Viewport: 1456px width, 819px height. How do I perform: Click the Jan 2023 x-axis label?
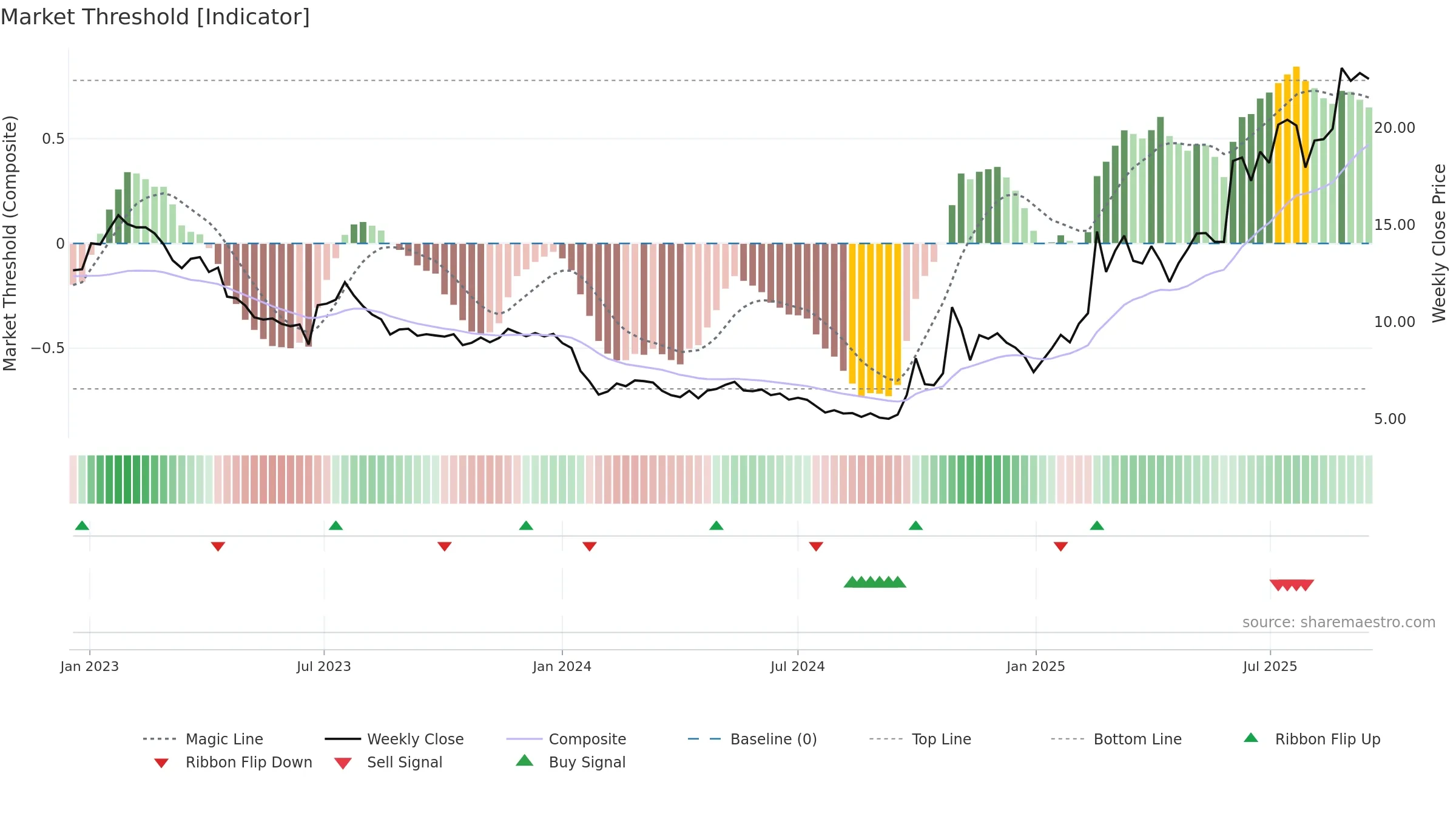90,666
